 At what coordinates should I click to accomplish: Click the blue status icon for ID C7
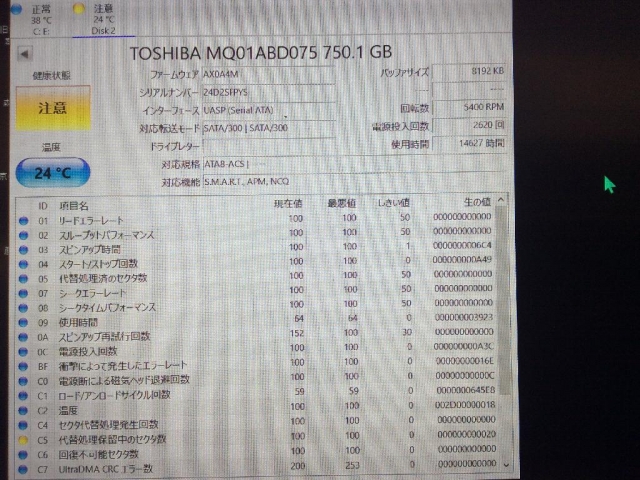(x=24, y=469)
